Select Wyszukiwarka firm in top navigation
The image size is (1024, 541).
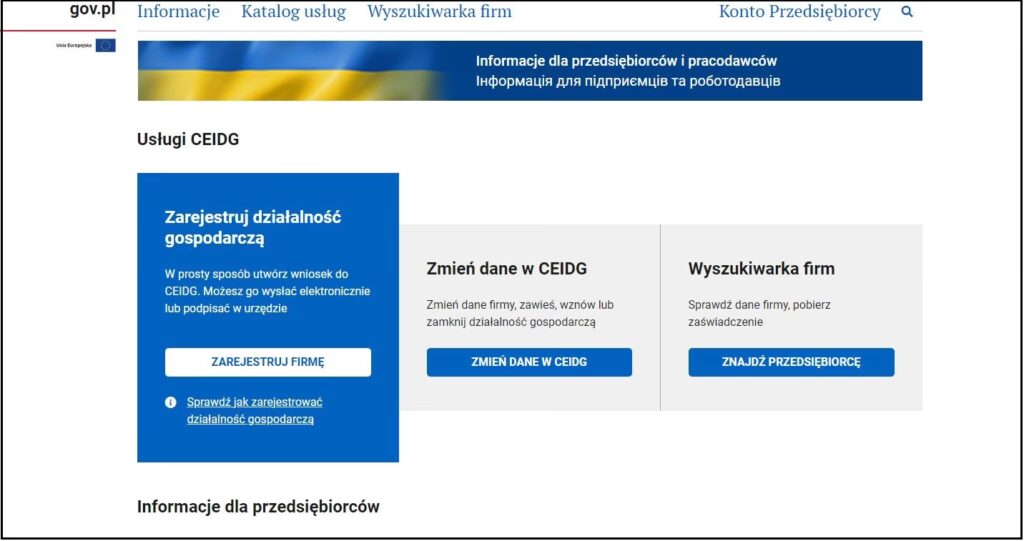439,12
